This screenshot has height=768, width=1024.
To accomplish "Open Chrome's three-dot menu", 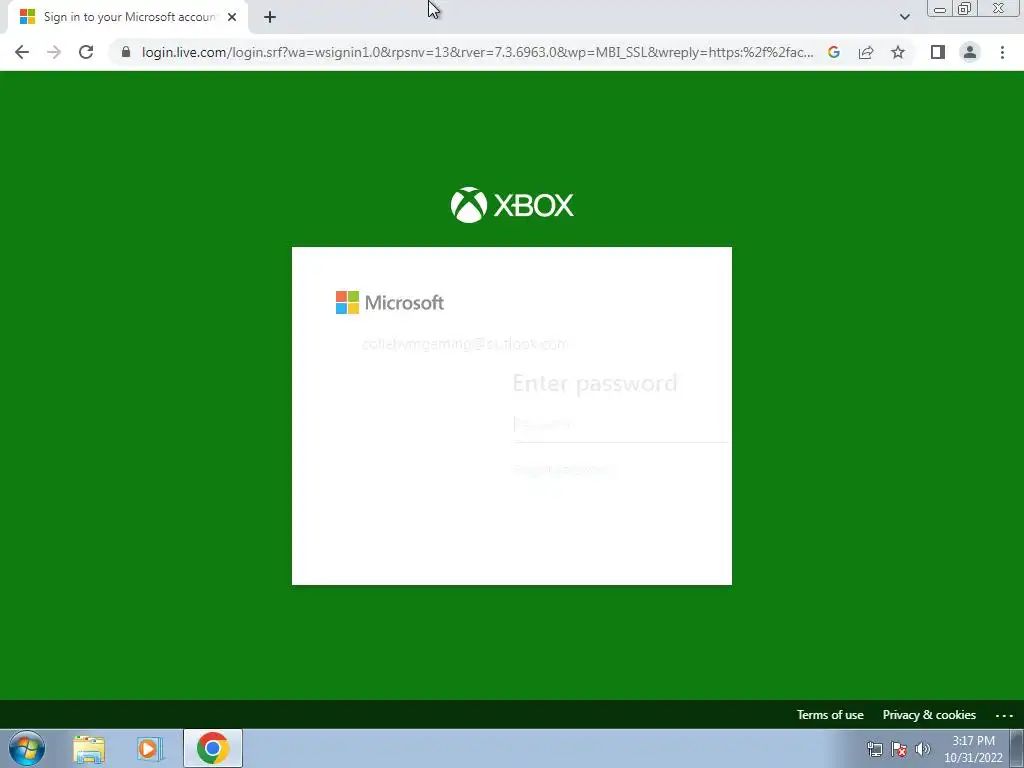I will (1002, 52).
